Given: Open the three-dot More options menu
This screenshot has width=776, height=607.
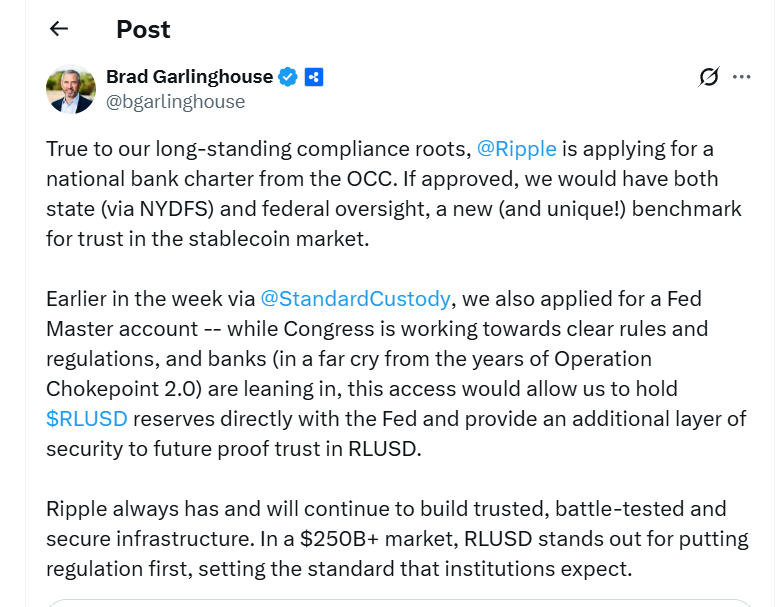Looking at the screenshot, I should click(741, 77).
